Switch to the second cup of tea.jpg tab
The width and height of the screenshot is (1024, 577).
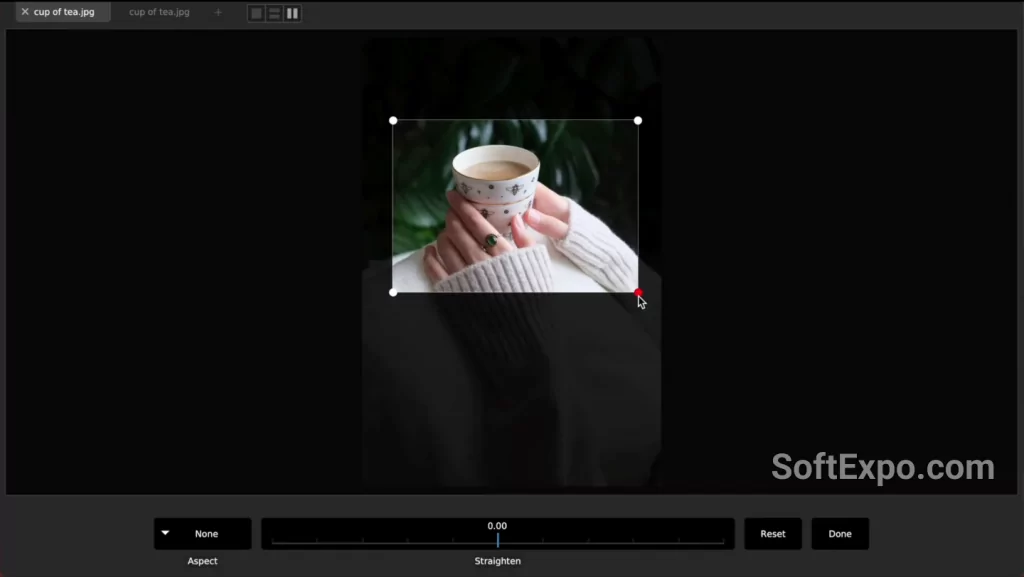pyautogui.click(x=157, y=12)
